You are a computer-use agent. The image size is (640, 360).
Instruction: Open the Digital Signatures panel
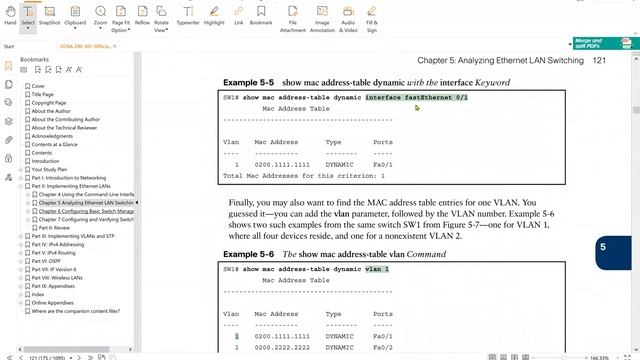point(8,177)
